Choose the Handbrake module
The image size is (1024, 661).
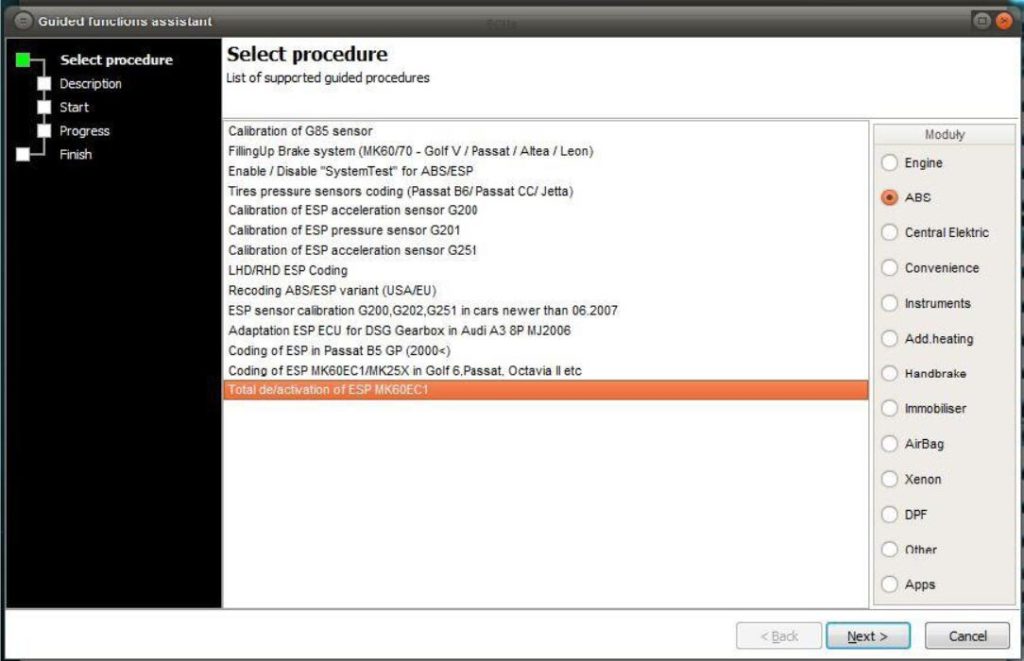889,374
